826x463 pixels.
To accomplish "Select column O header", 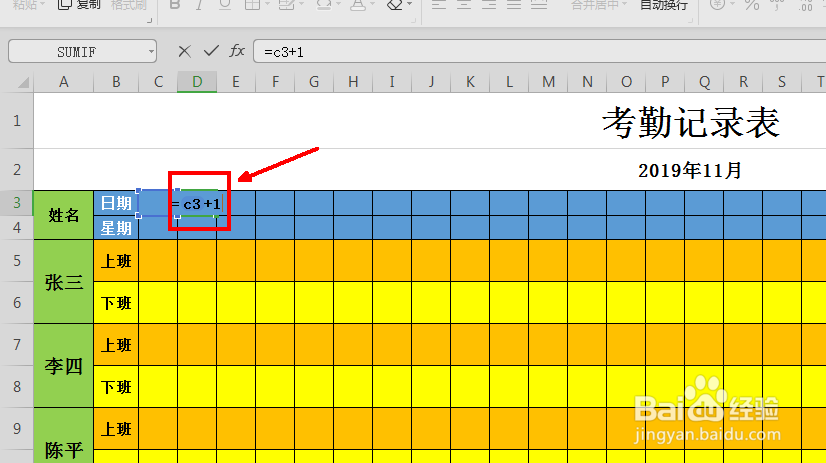I will click(x=626, y=82).
